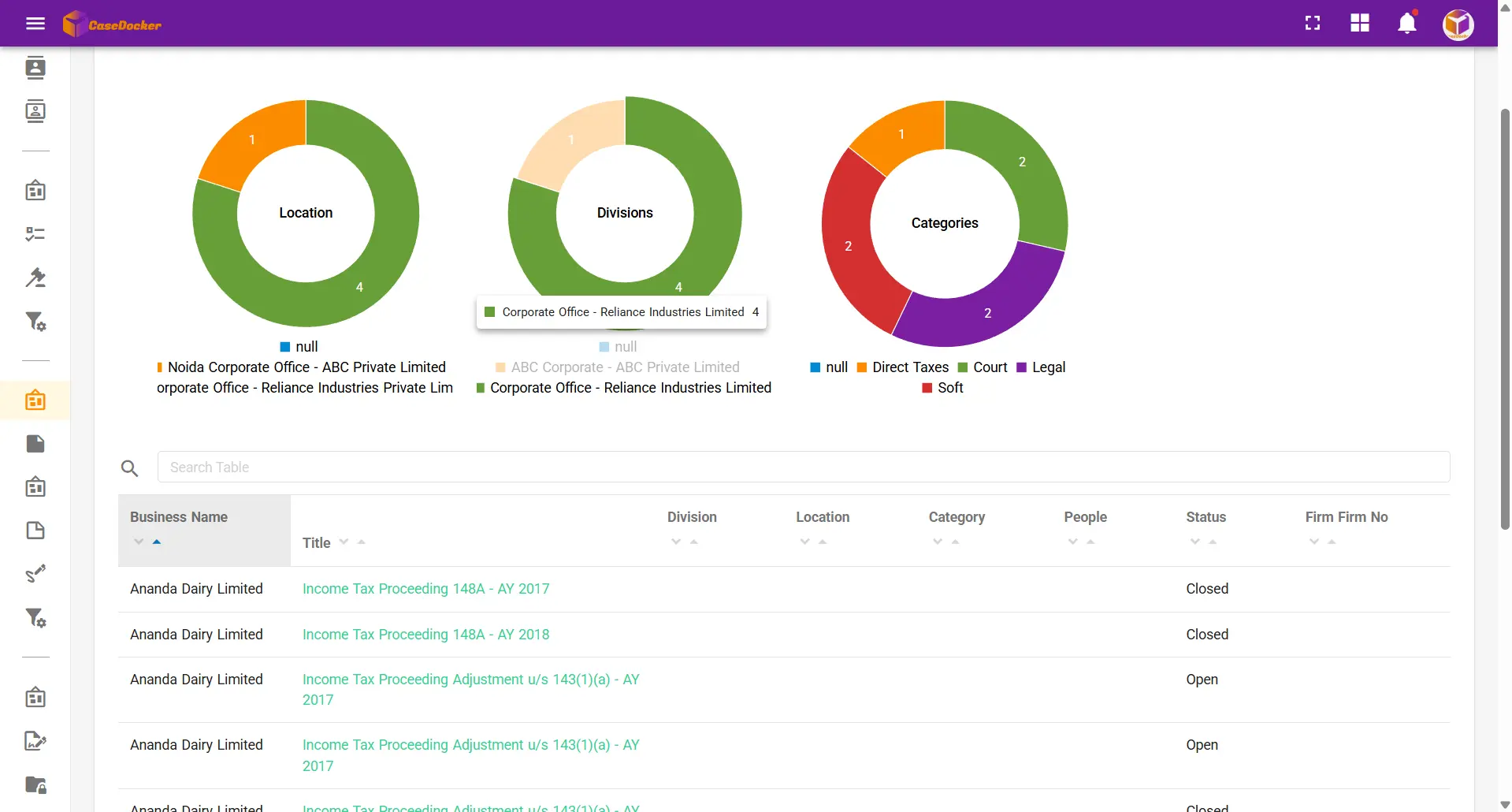Select purple Legal segment of Categories donut
This screenshot has width=1512, height=812.
click(989, 314)
